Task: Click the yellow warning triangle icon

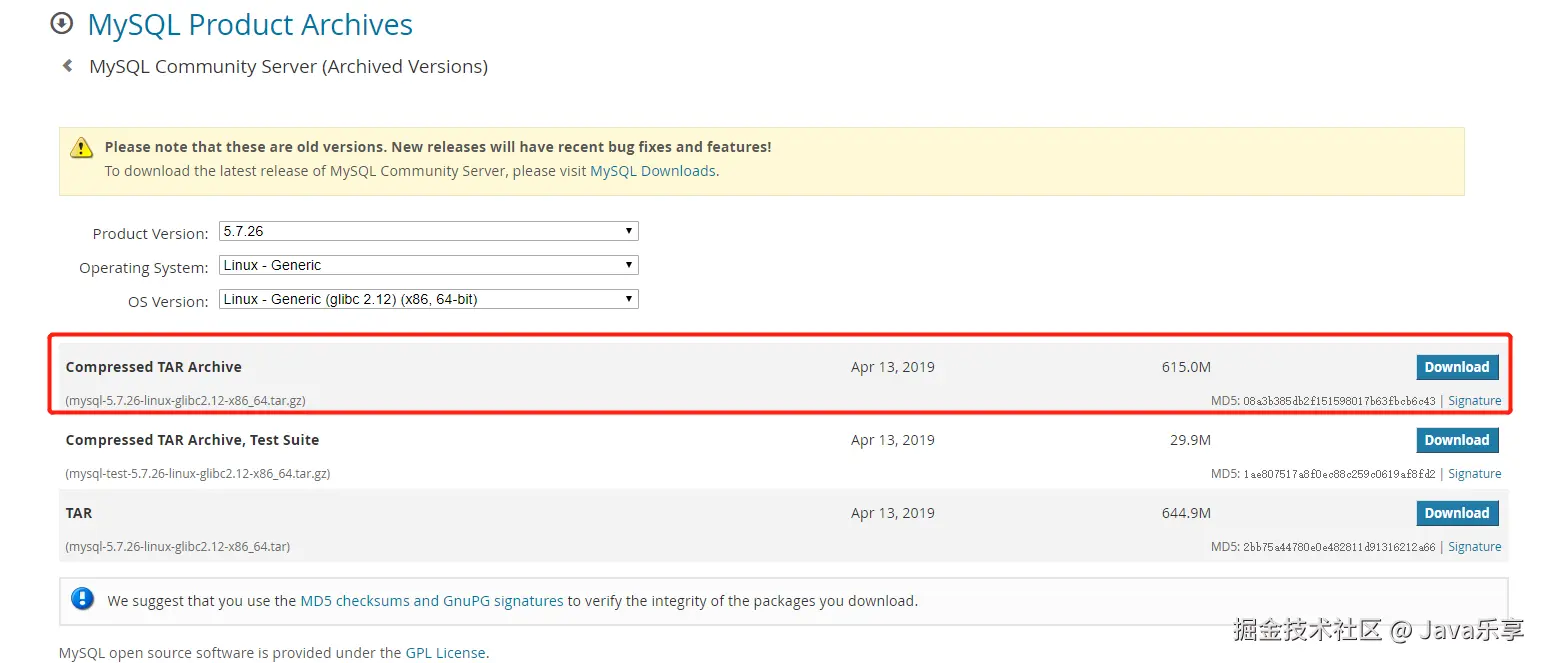Action: [x=81, y=148]
